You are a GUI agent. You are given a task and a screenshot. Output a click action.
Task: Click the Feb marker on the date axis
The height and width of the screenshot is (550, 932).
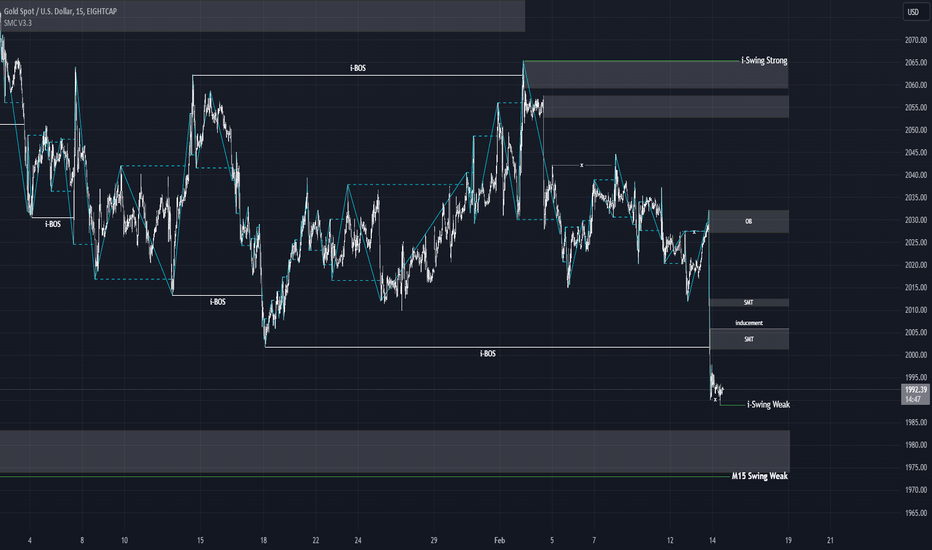[x=499, y=540]
